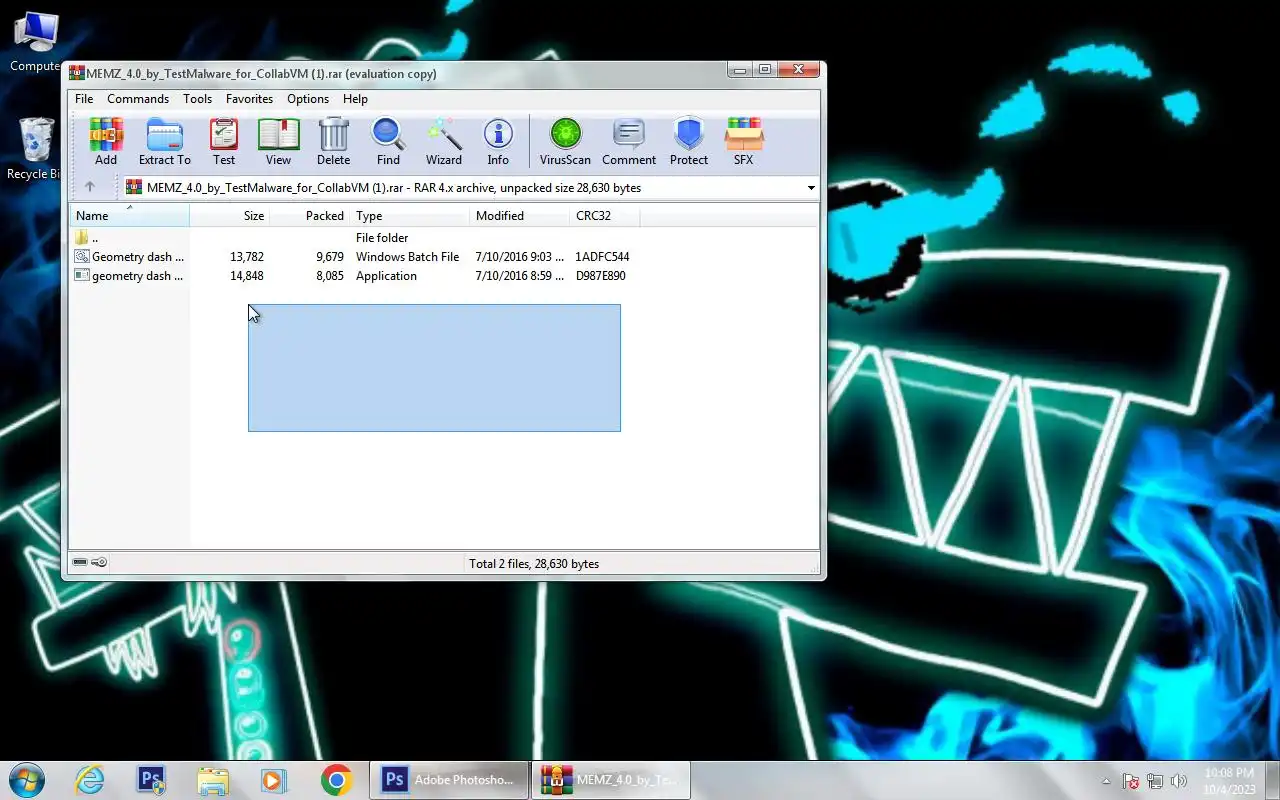This screenshot has height=800, width=1280.
Task: Click the drive icon in status bar
Action: pyautogui.click(x=80, y=563)
